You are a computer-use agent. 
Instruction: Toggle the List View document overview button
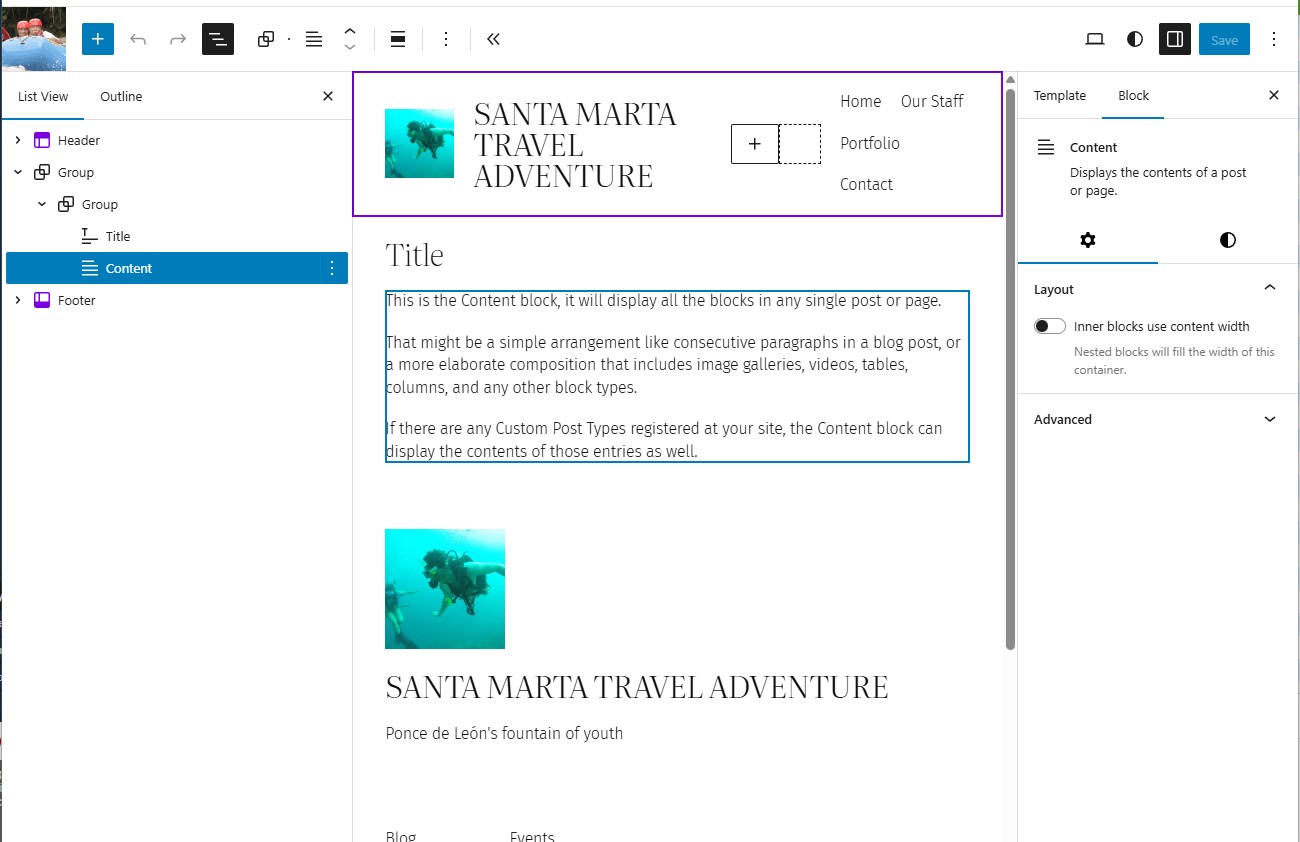(217, 39)
